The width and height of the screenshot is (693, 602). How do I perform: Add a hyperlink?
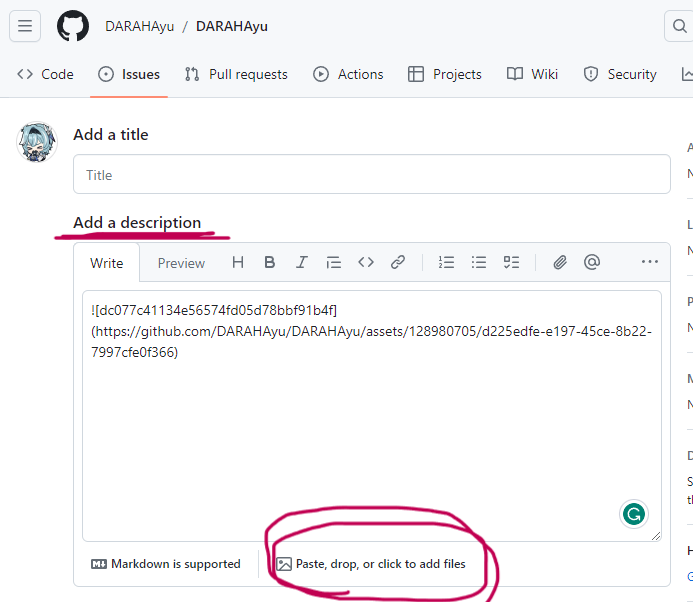pos(398,263)
